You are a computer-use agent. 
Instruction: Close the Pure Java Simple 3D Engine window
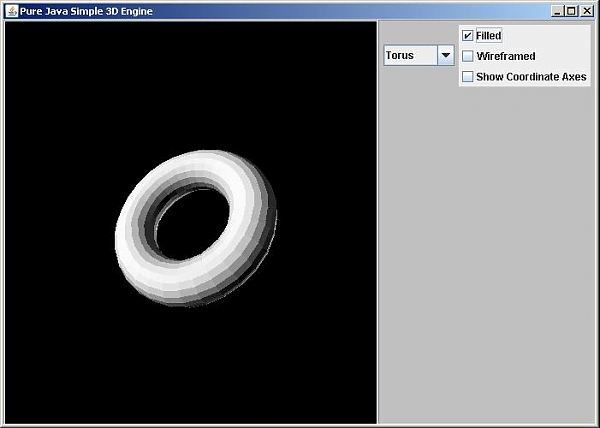click(587, 11)
